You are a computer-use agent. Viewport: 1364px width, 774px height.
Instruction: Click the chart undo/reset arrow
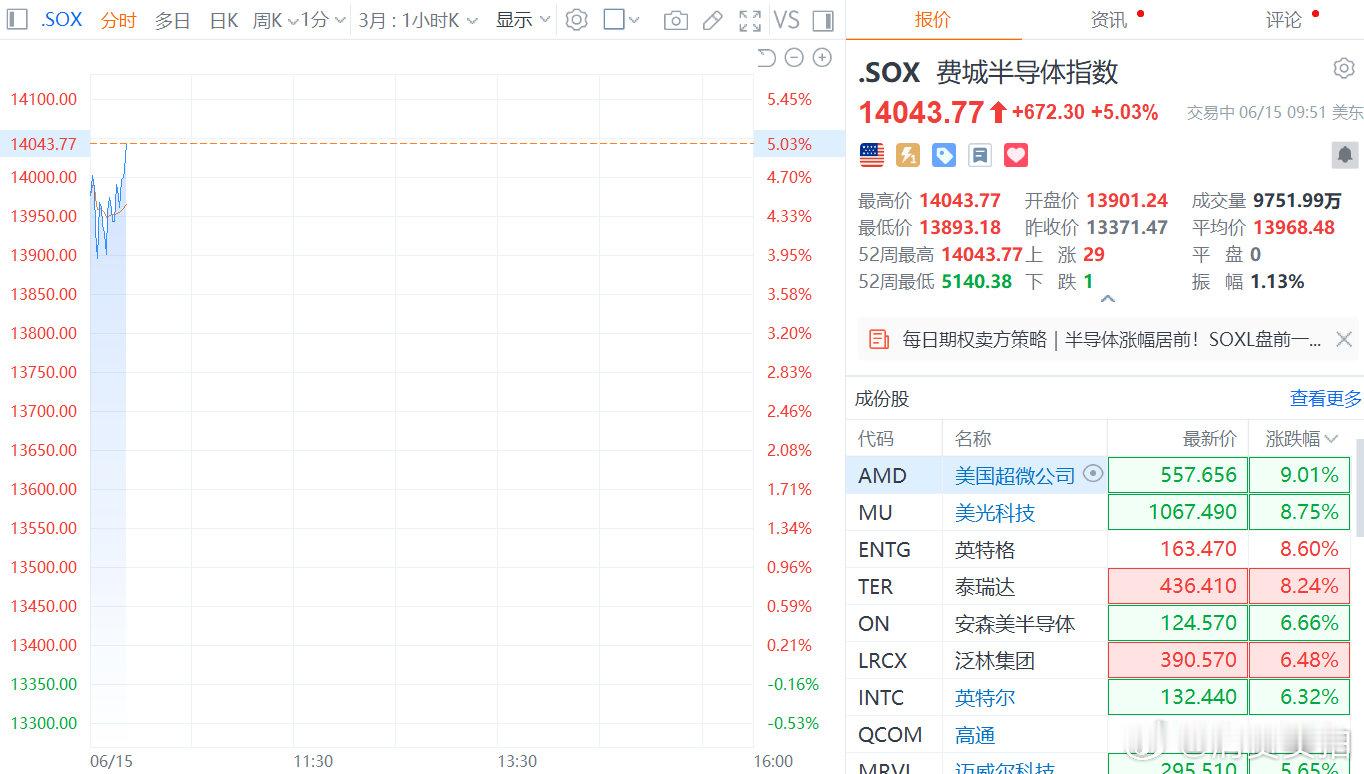pyautogui.click(x=767, y=58)
